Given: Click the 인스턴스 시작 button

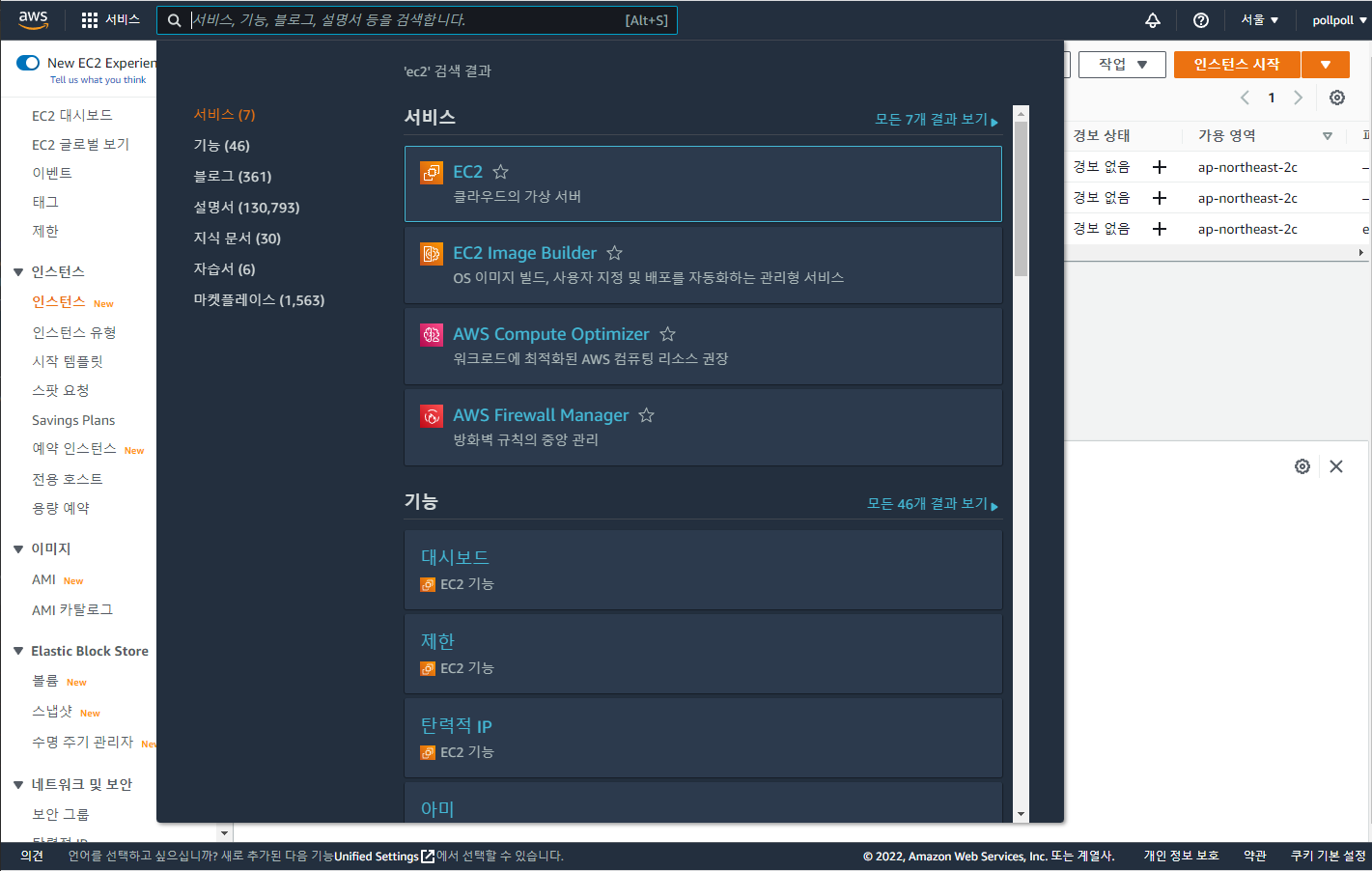Looking at the screenshot, I should [x=1237, y=65].
